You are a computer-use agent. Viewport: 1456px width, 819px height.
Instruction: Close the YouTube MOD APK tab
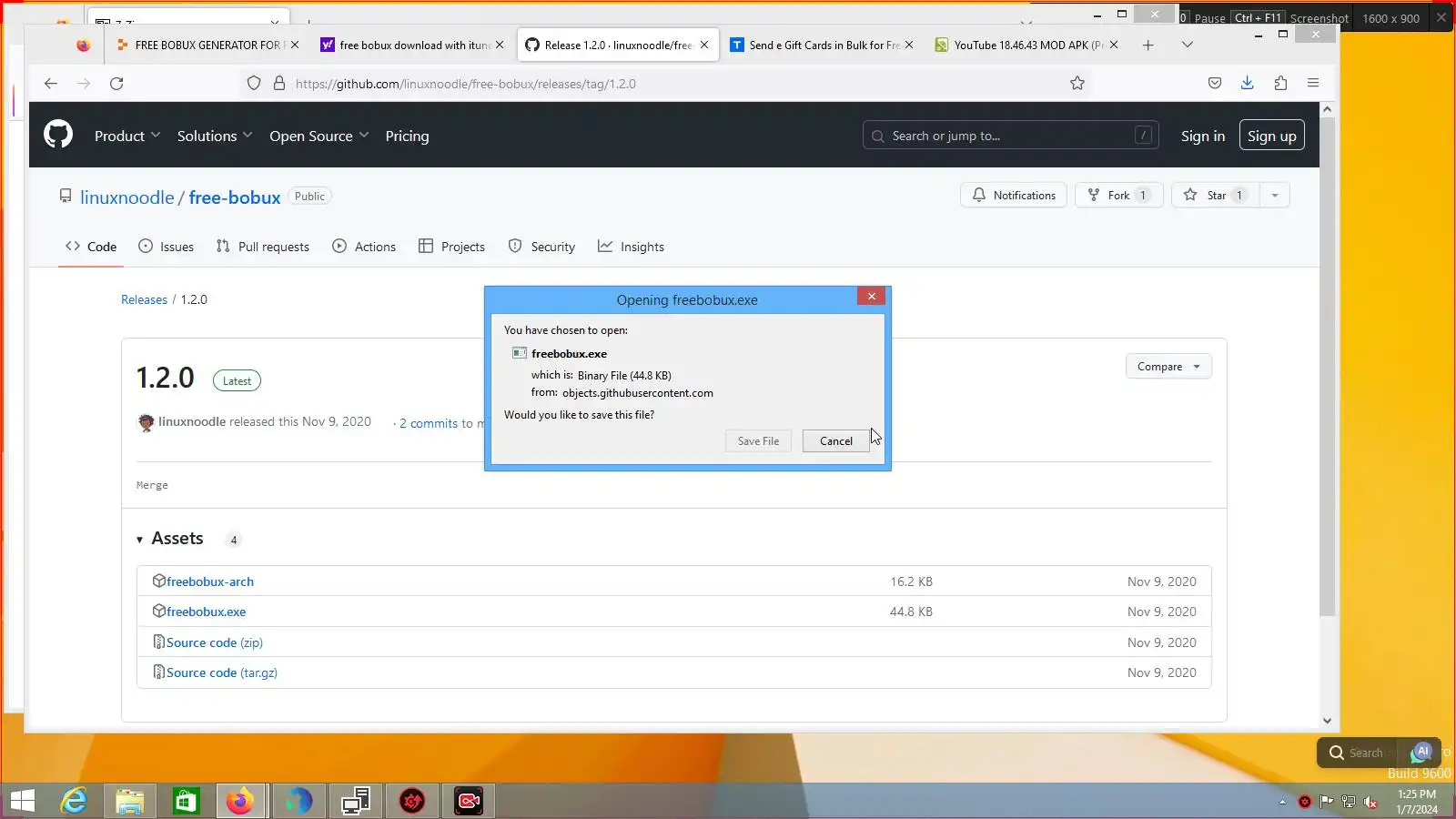pos(1114,45)
